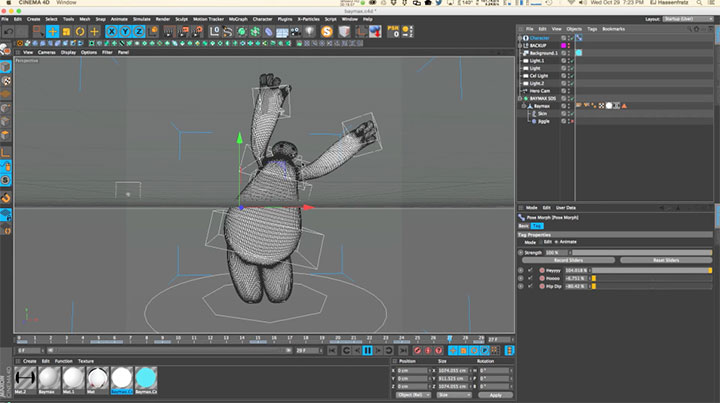Select the Cel Light object row
720x403 pixels.
point(539,76)
